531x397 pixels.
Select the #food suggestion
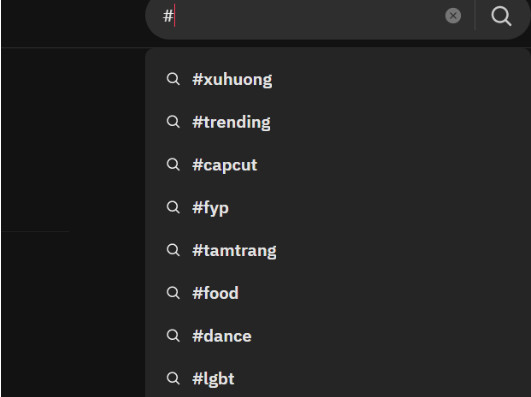[337, 293]
